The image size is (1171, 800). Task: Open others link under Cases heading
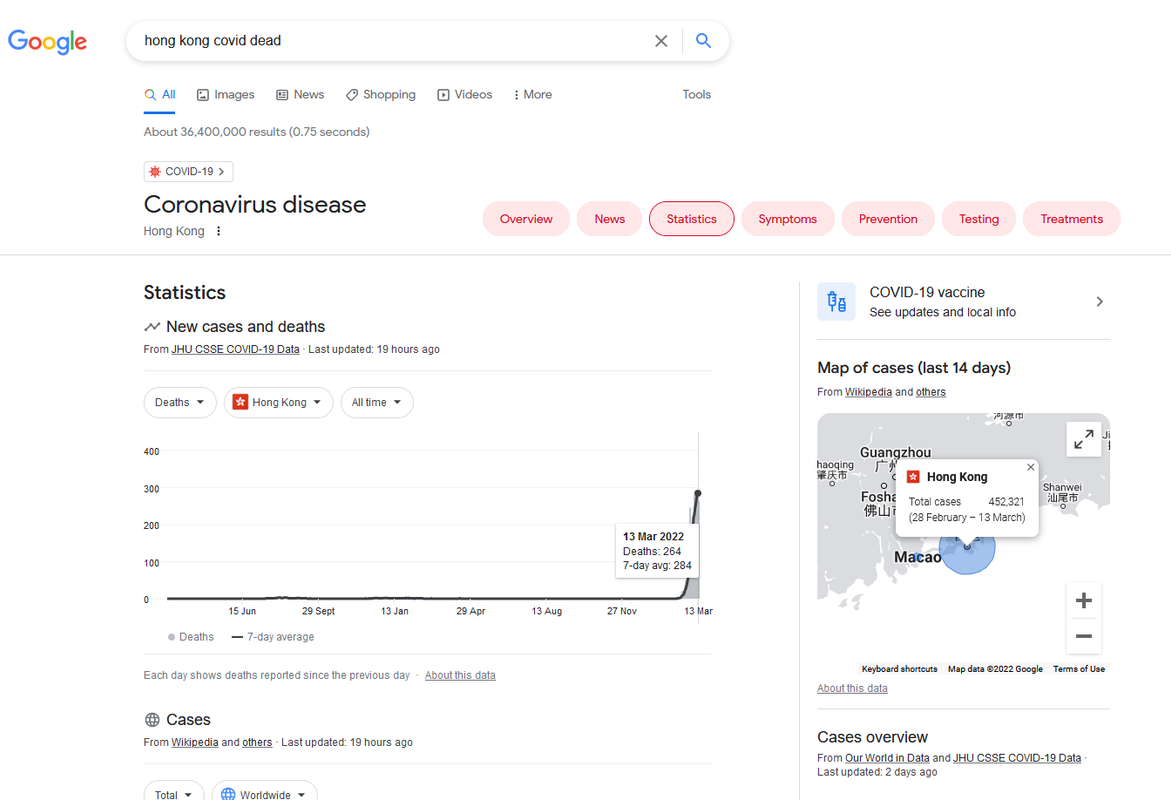pyautogui.click(x=257, y=742)
